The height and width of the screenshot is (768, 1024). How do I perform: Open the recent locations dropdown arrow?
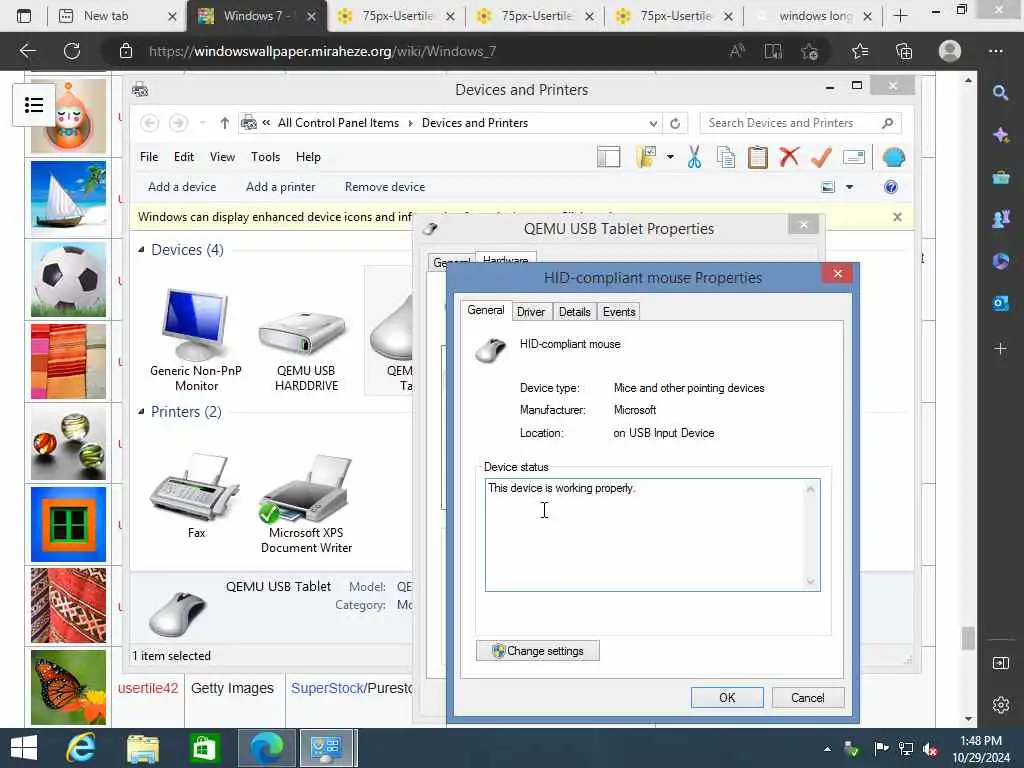click(x=203, y=123)
